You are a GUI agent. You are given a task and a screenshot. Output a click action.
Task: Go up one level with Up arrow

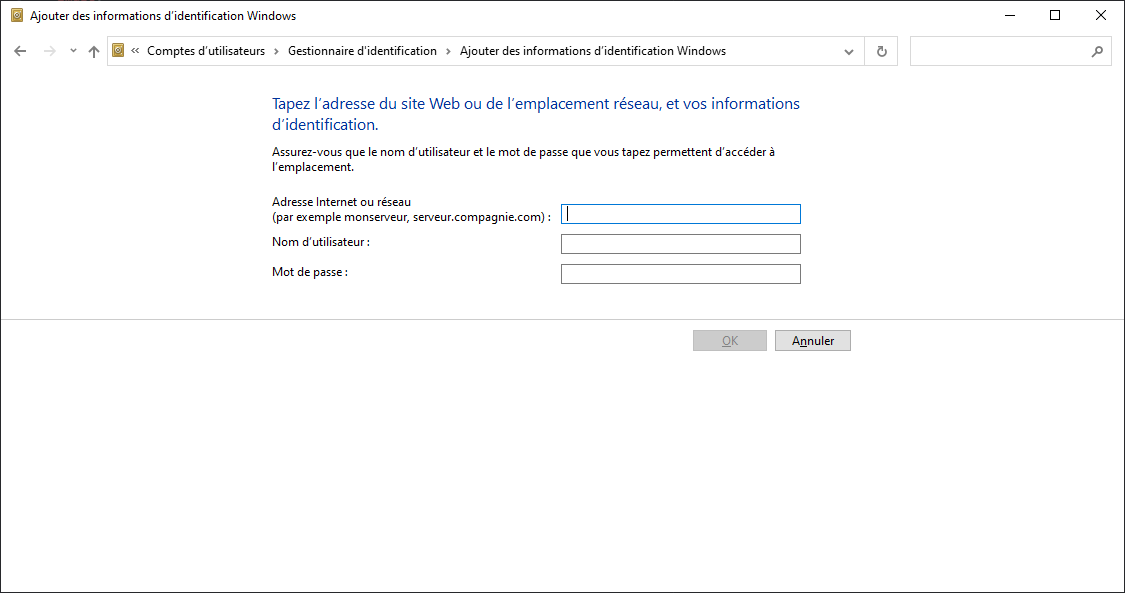pos(94,51)
